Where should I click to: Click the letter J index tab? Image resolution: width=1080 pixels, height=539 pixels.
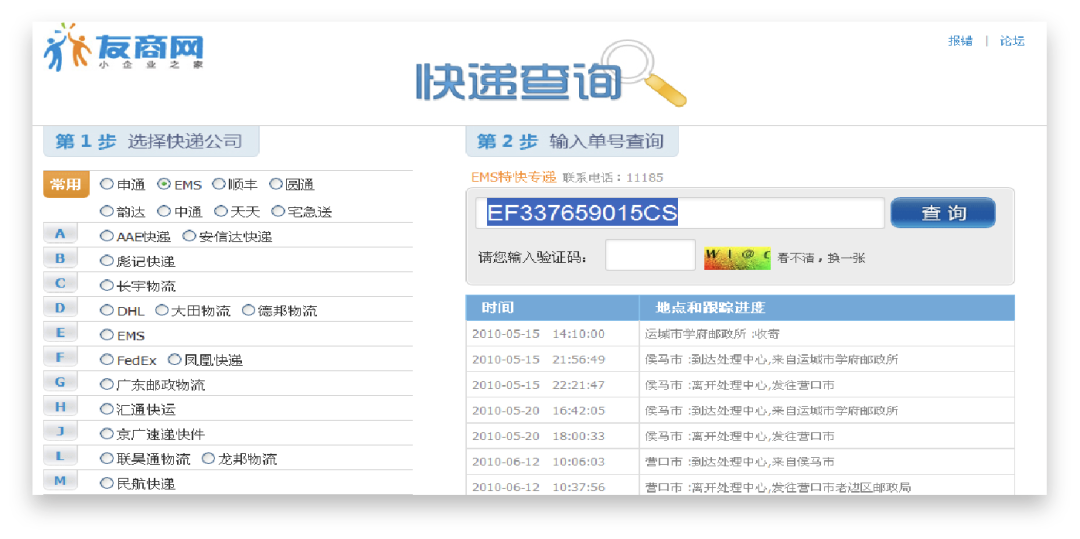click(x=60, y=432)
